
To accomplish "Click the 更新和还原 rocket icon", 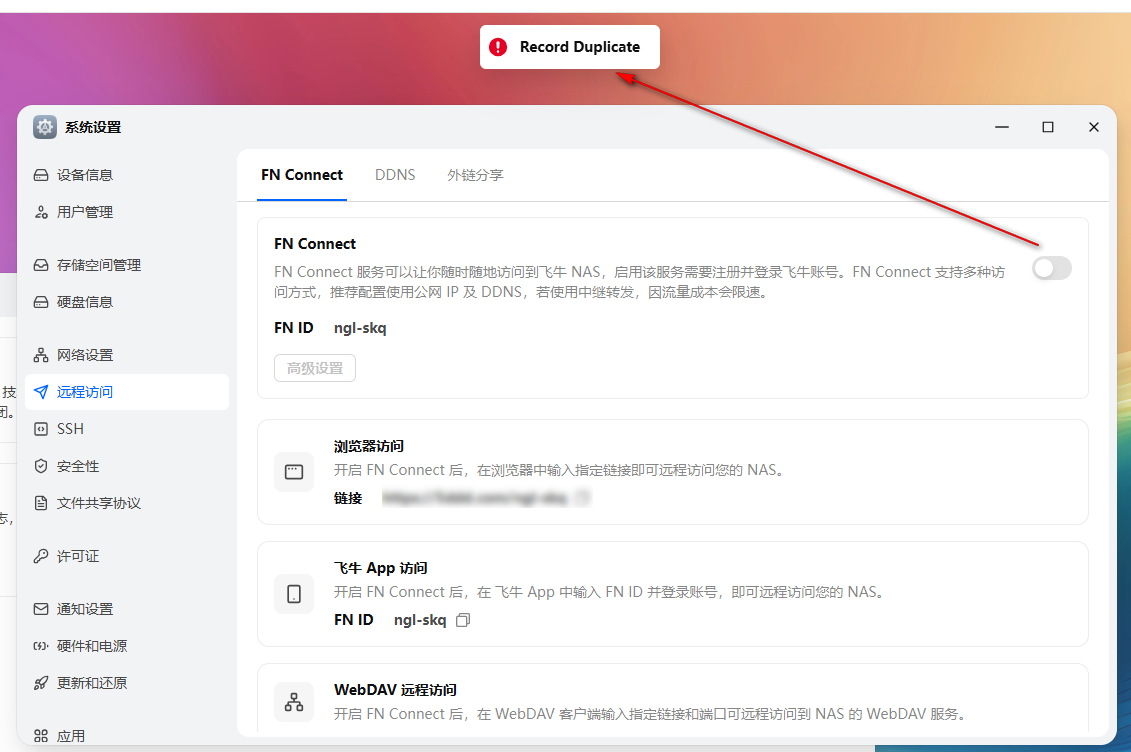I will point(41,683).
